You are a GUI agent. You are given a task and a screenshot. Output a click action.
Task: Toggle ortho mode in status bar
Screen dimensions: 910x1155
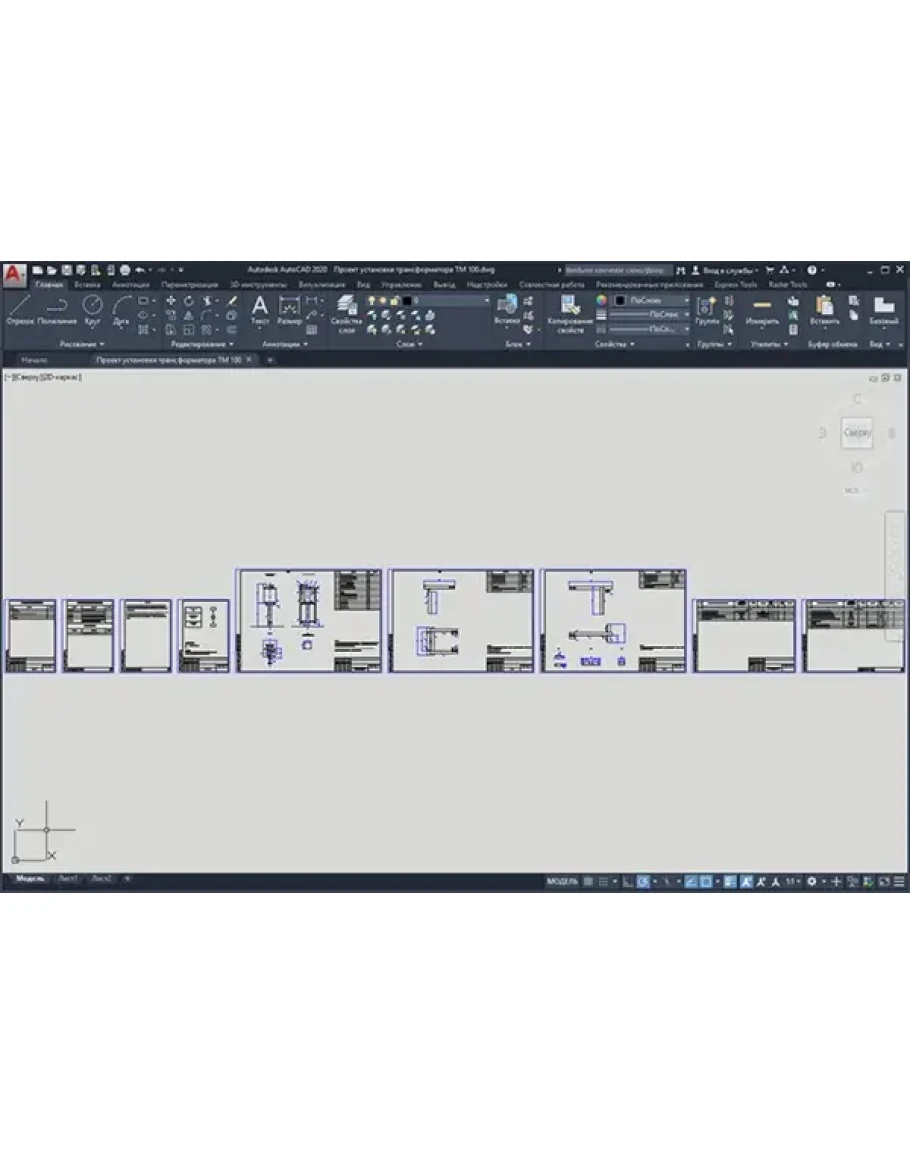tap(627, 881)
